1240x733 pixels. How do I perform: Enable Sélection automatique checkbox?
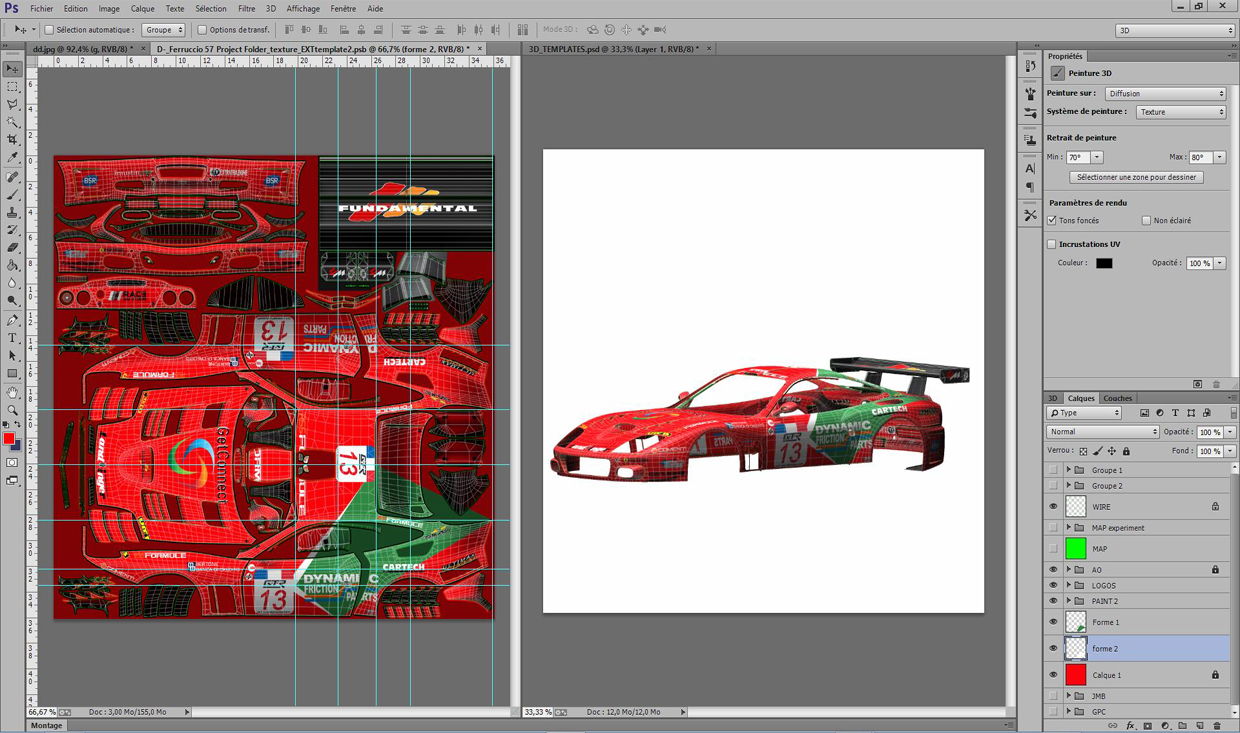pyautogui.click(x=49, y=30)
